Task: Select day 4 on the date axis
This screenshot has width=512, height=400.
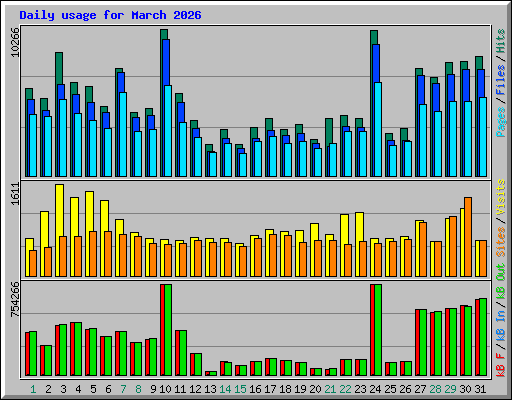Action: [78, 389]
